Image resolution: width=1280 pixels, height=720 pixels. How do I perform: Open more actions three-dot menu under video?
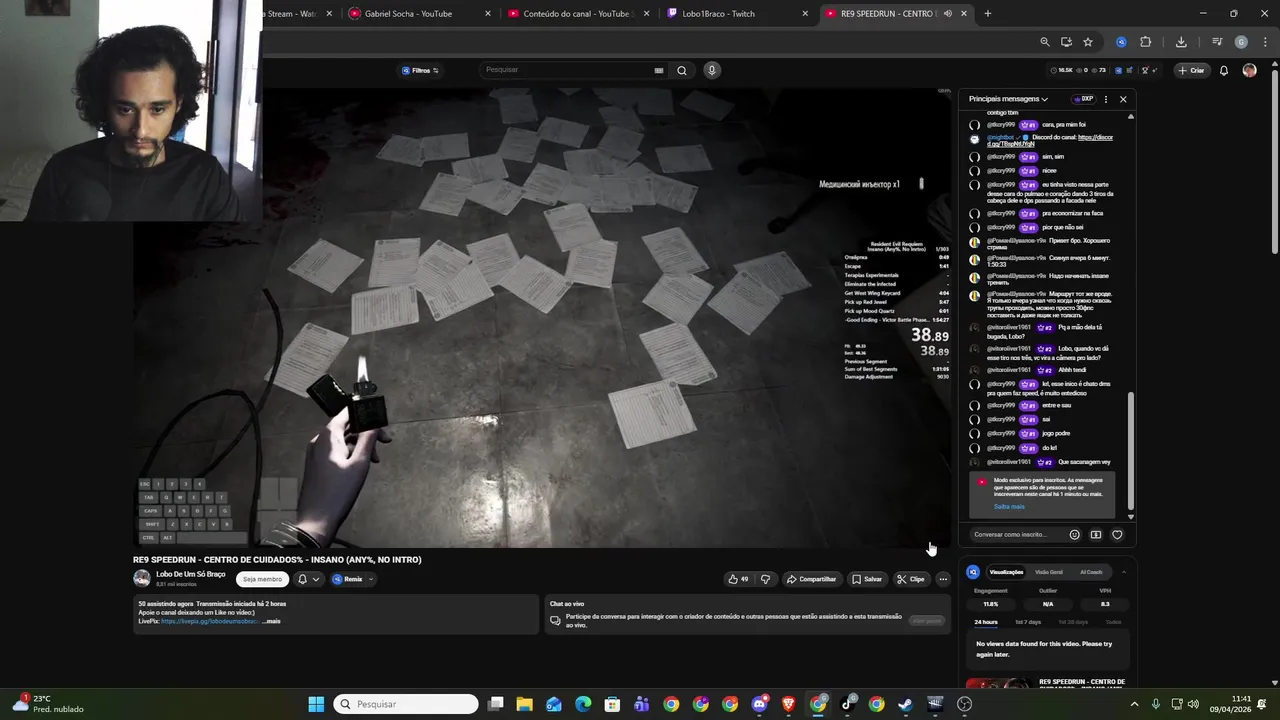pyautogui.click(x=943, y=579)
